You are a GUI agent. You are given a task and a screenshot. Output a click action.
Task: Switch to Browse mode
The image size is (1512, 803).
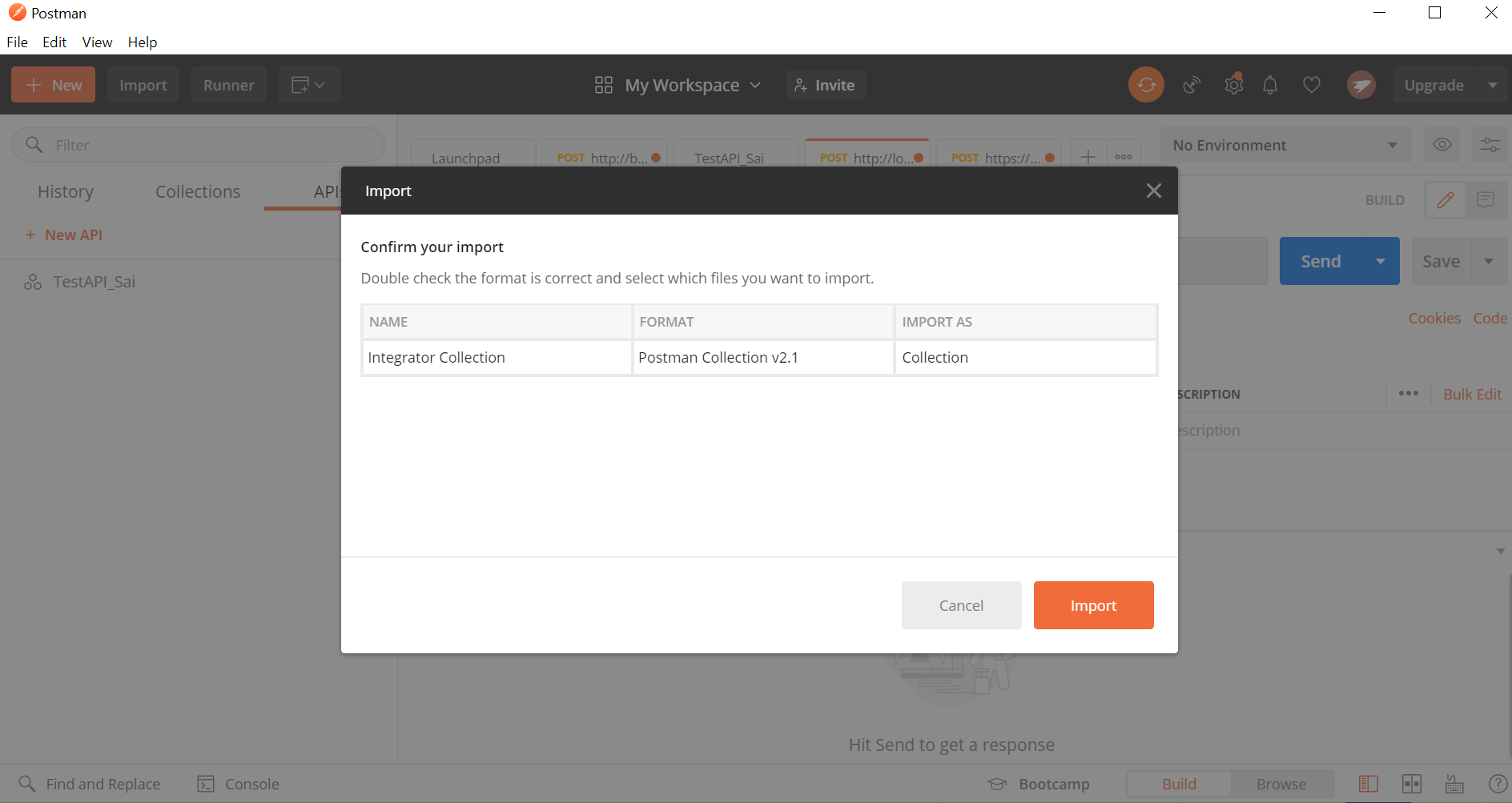[x=1281, y=784]
